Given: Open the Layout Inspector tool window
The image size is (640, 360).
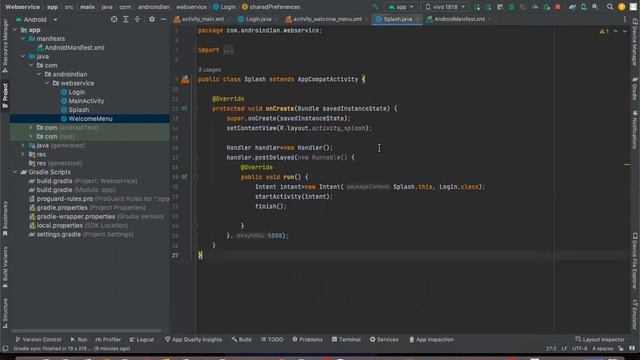Looking at the screenshot, I should click(x=600, y=340).
